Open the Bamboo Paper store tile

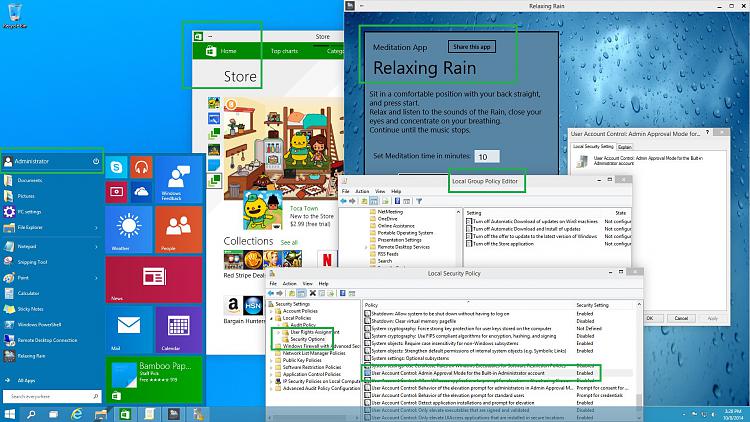coord(154,380)
